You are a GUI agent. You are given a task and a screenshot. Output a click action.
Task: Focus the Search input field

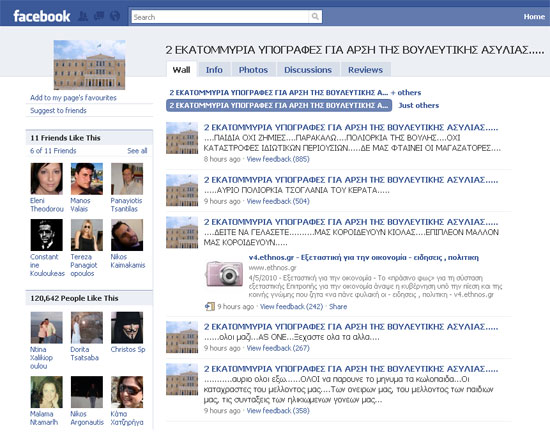[220, 17]
